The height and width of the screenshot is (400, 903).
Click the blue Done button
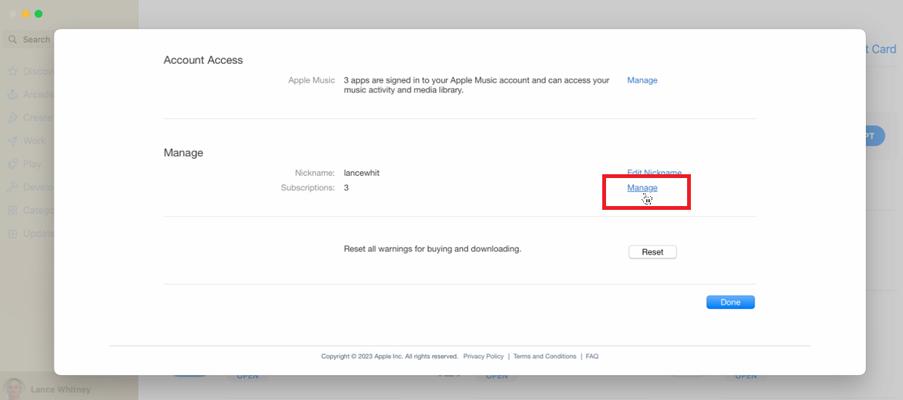point(730,302)
